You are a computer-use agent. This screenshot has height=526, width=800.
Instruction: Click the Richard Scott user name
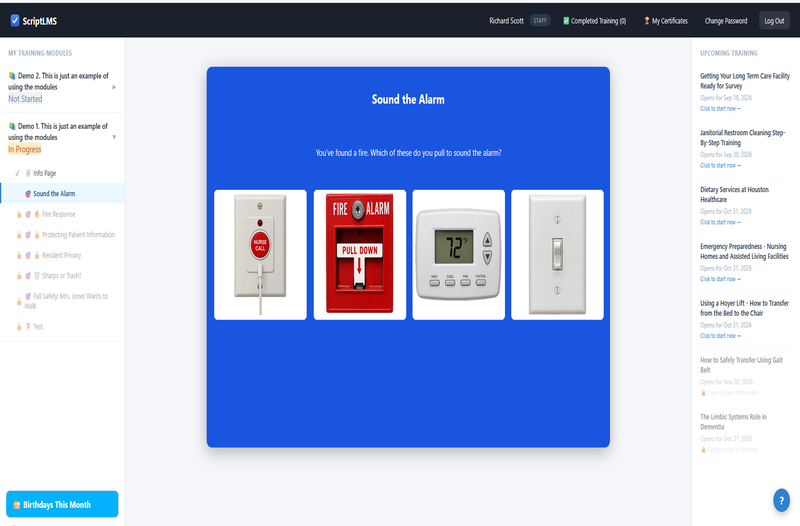pyautogui.click(x=506, y=21)
